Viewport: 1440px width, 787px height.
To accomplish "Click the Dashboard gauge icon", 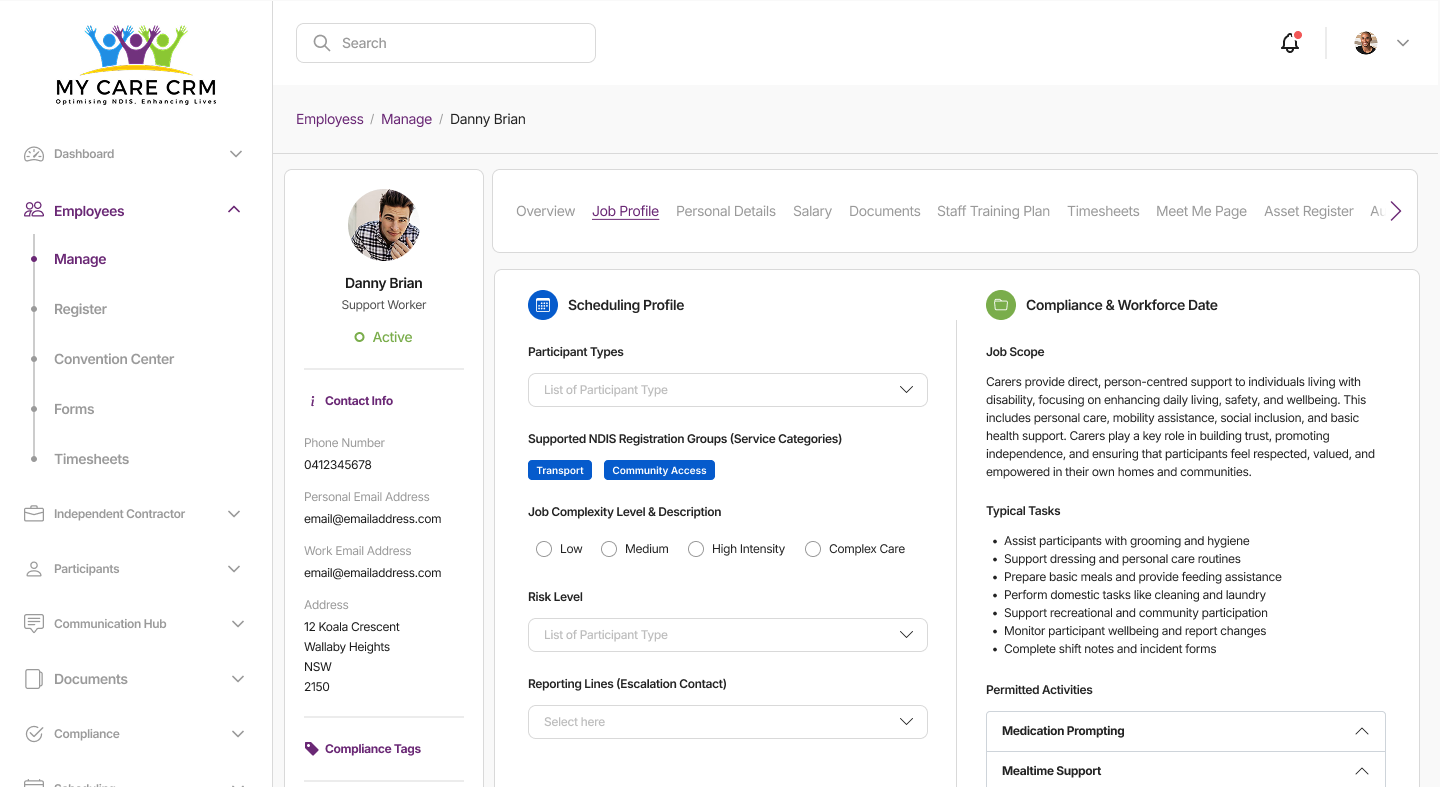I will tap(34, 154).
